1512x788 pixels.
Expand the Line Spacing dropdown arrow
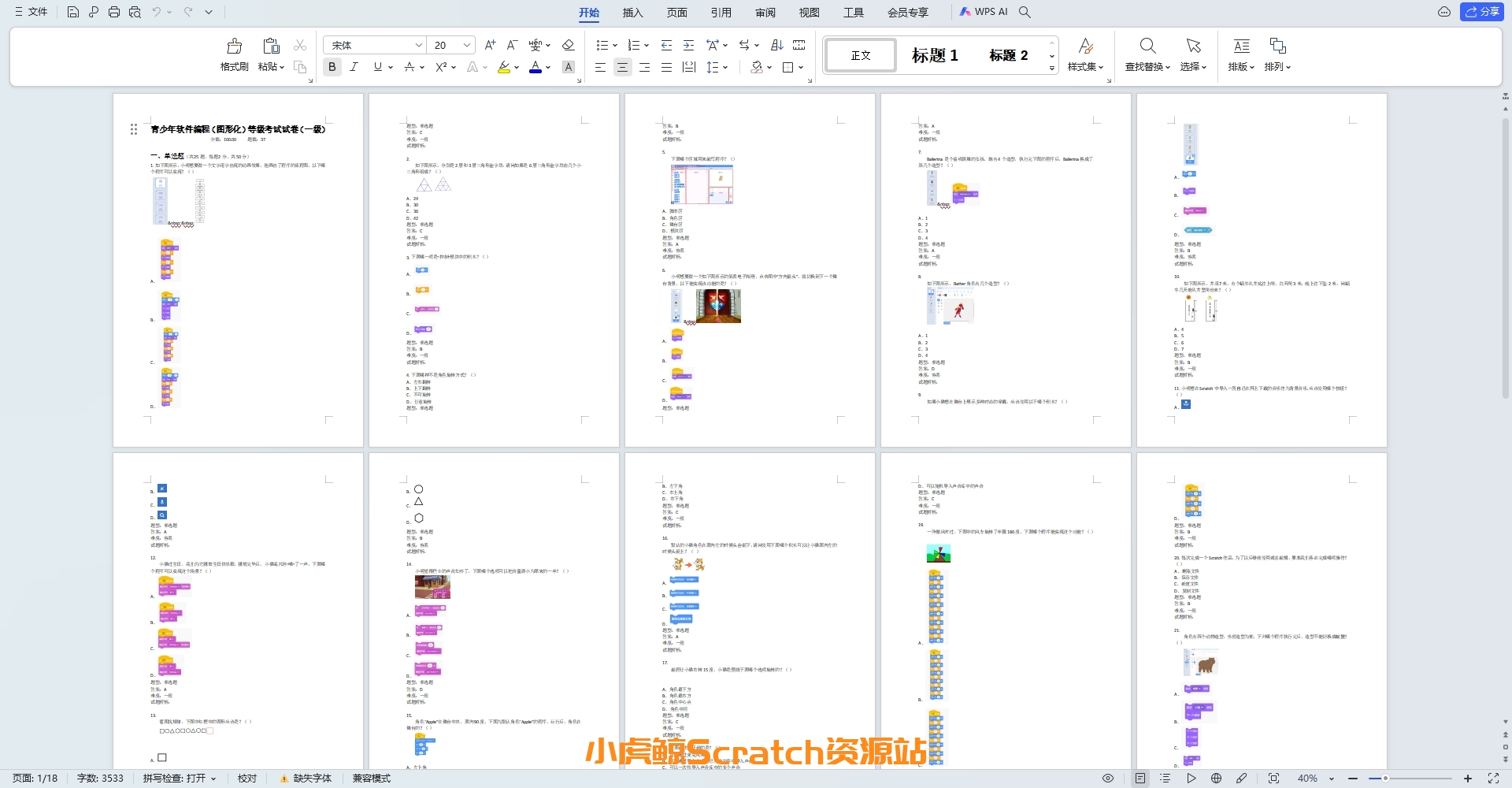click(725, 67)
